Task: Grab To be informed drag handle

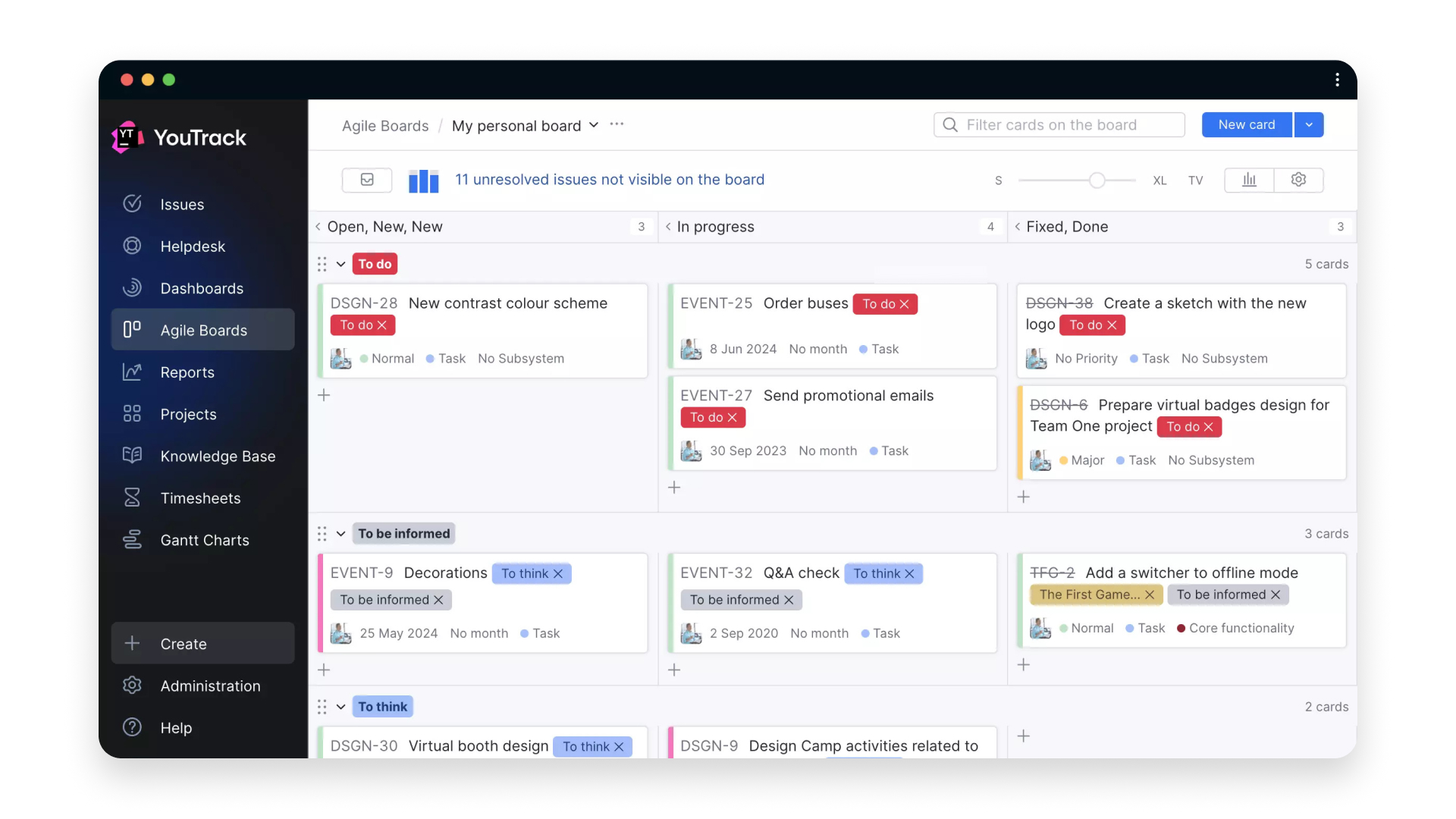Action: point(322,534)
